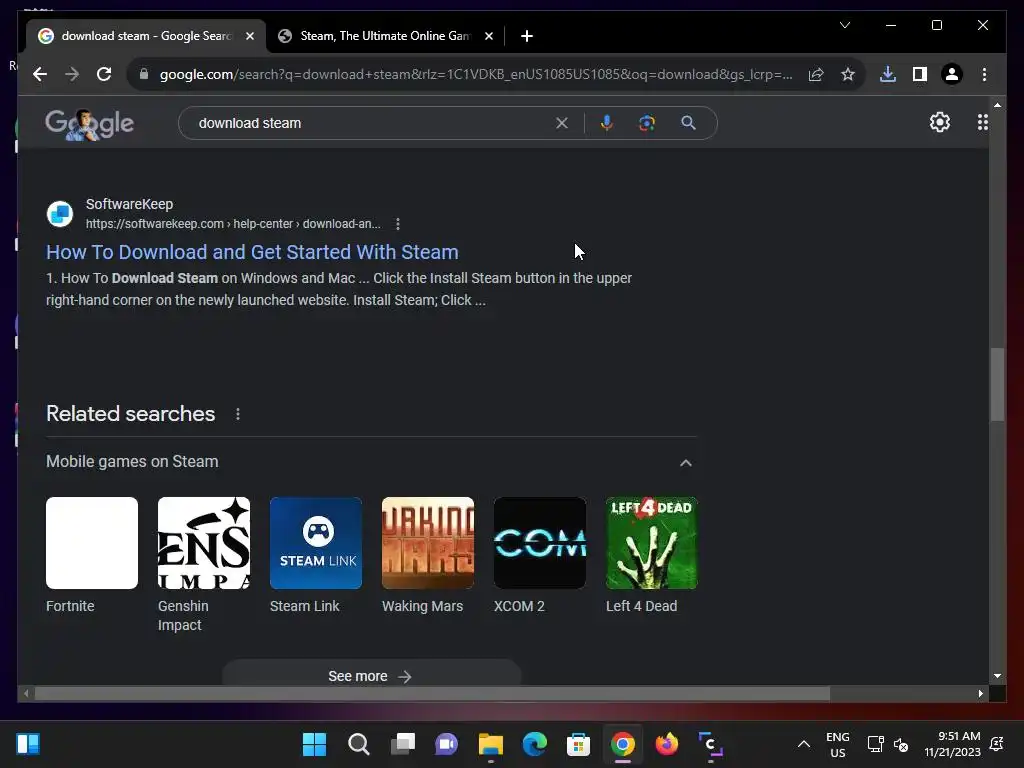Select the Fortnite thumbnail
The height and width of the screenshot is (768, 1024).
point(92,543)
